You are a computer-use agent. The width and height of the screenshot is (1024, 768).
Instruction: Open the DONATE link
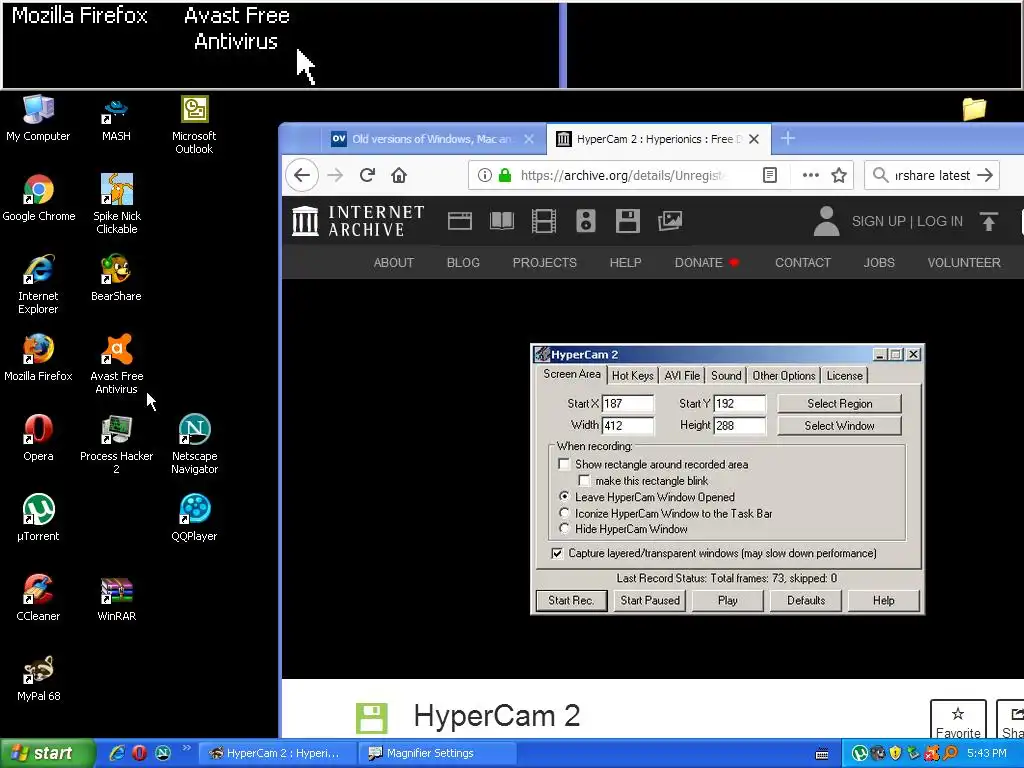(x=706, y=263)
